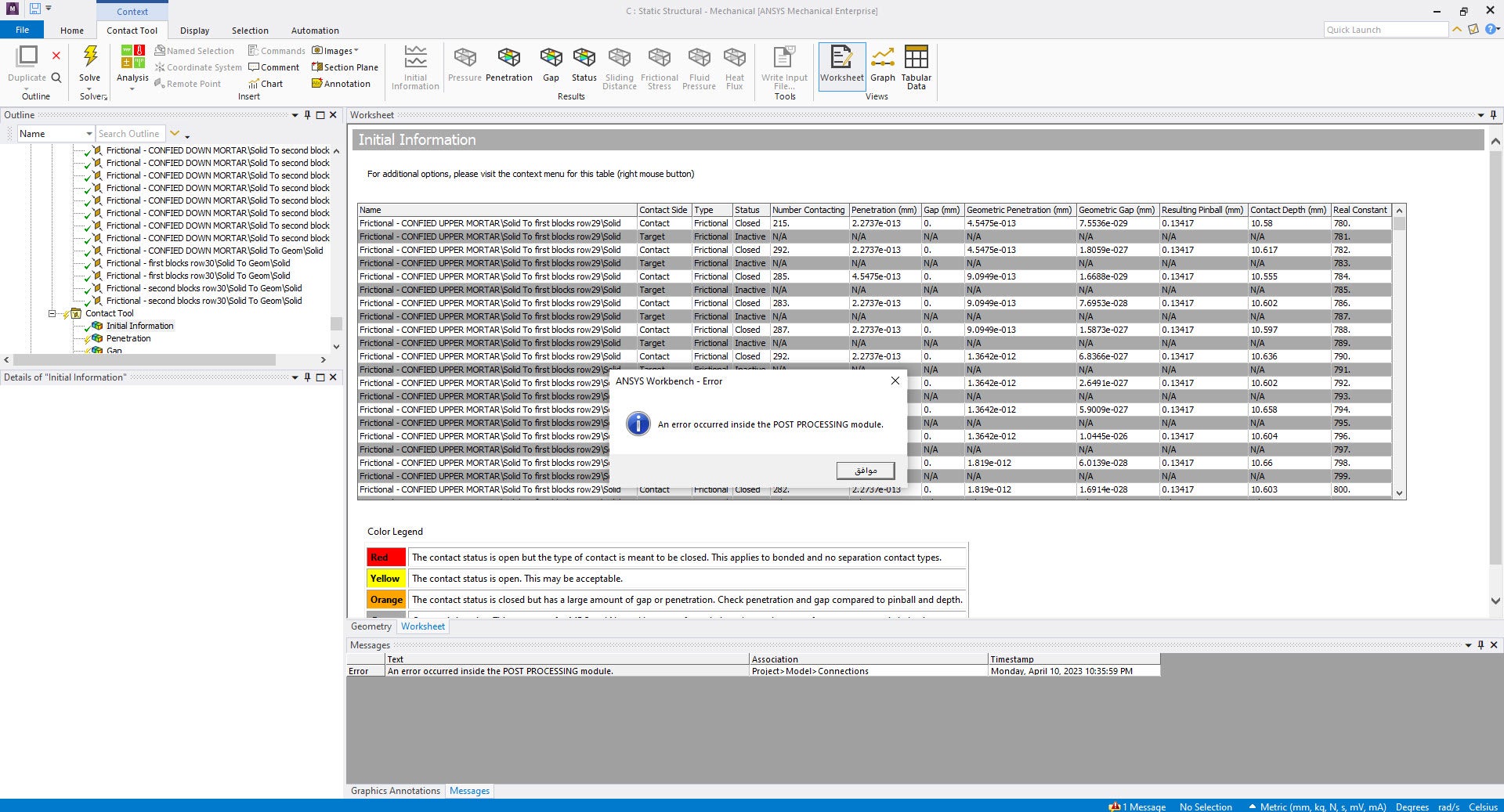Screen dimensions: 1504x812
Task: Pin the Outline panel
Action: pyautogui.click(x=307, y=115)
